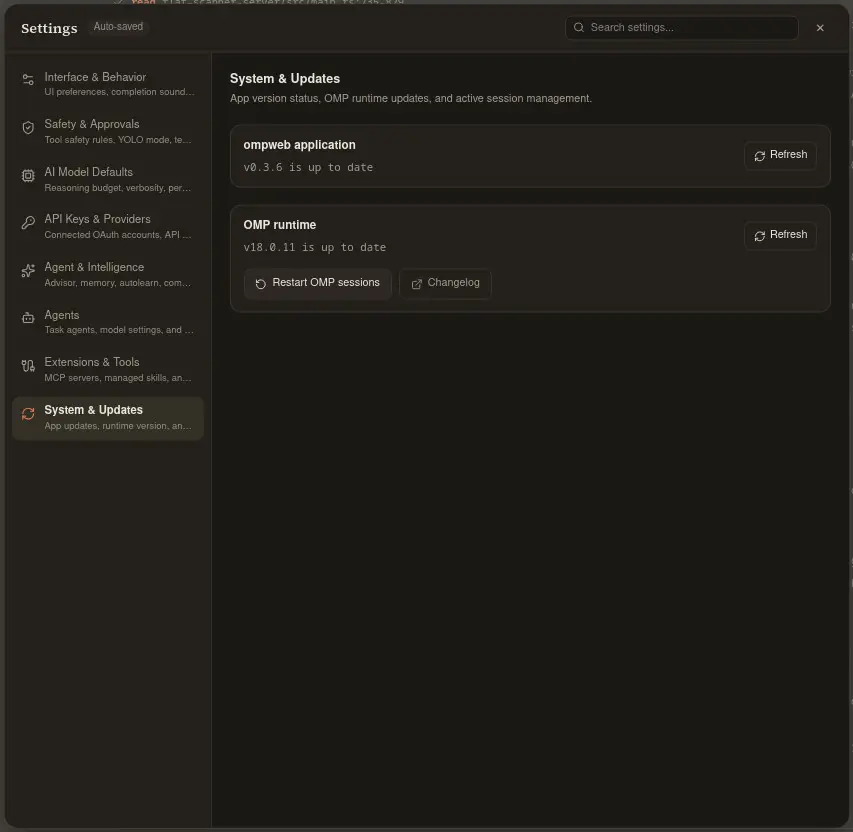Click the Auto-saved badge
Screen dimensions: 853x832
118,27
